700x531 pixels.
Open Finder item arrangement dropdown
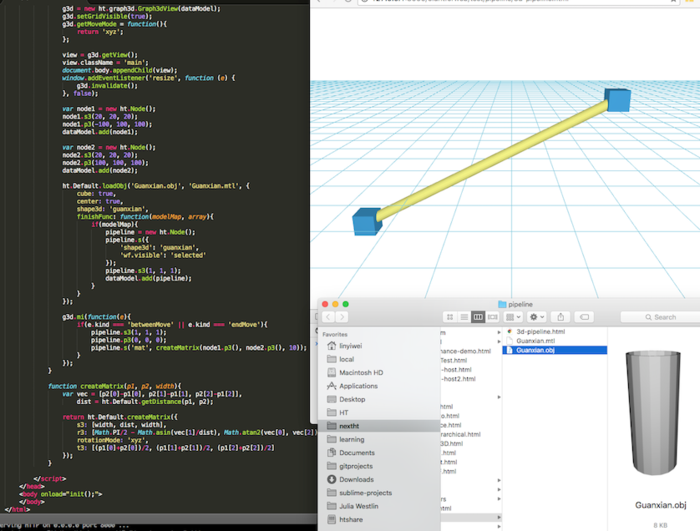click(x=513, y=317)
